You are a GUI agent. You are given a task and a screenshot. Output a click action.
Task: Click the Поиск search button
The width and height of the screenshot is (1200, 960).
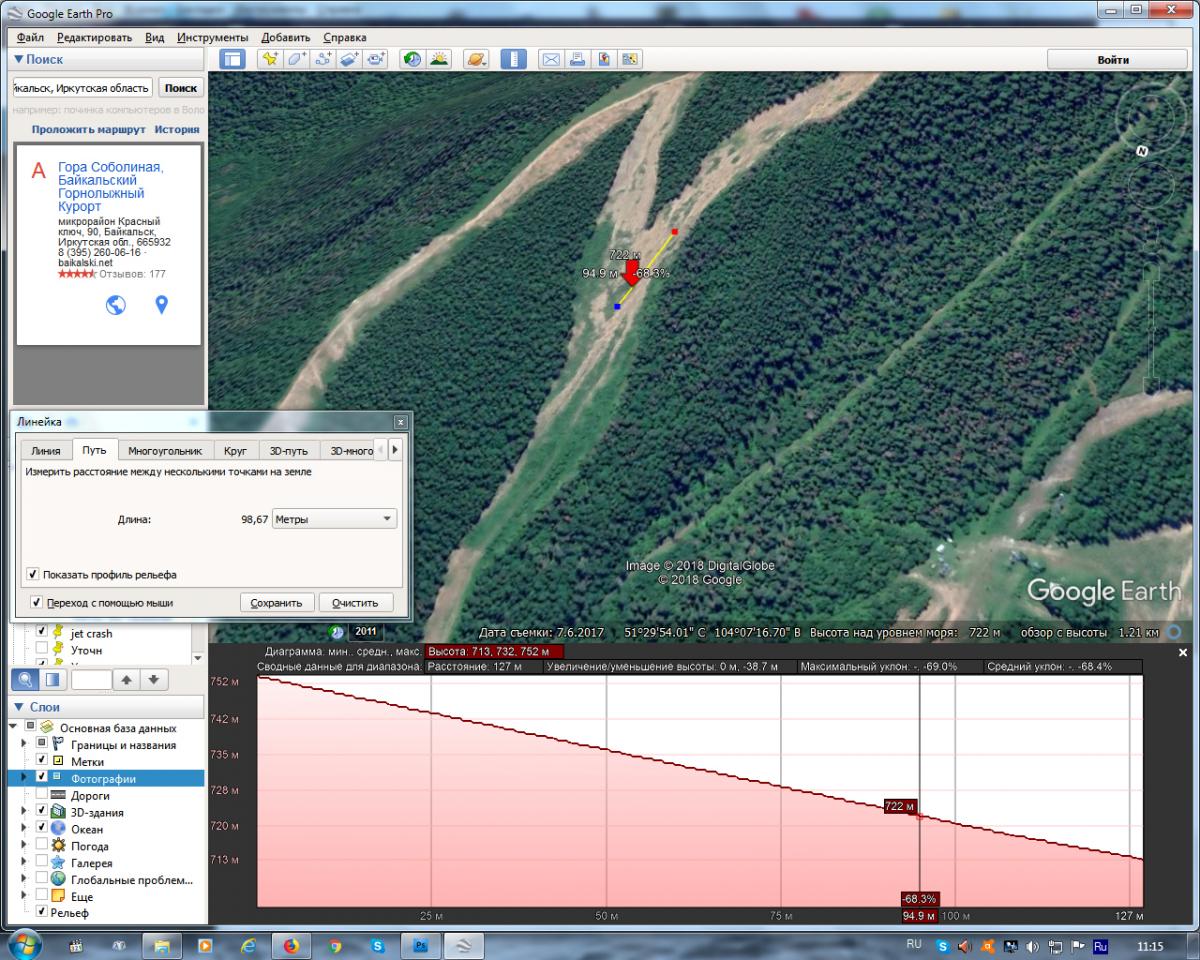pos(181,88)
